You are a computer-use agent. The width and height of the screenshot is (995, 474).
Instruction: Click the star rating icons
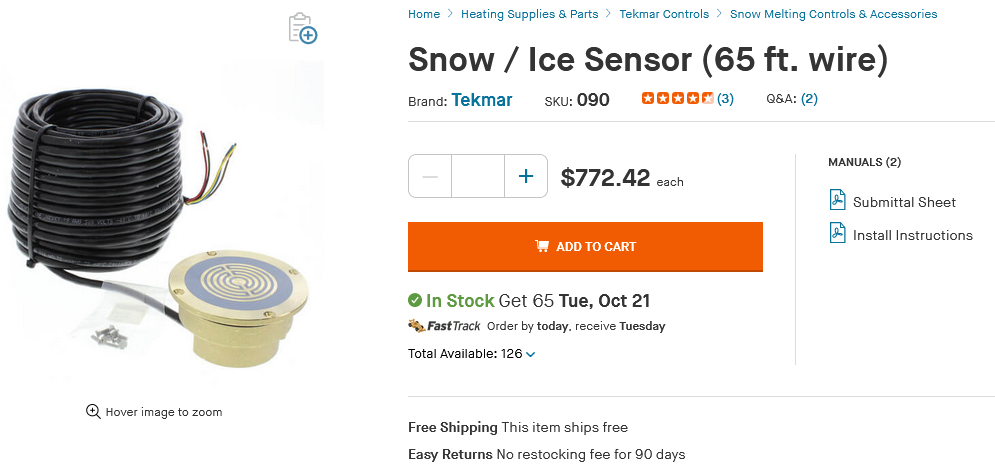[677, 98]
